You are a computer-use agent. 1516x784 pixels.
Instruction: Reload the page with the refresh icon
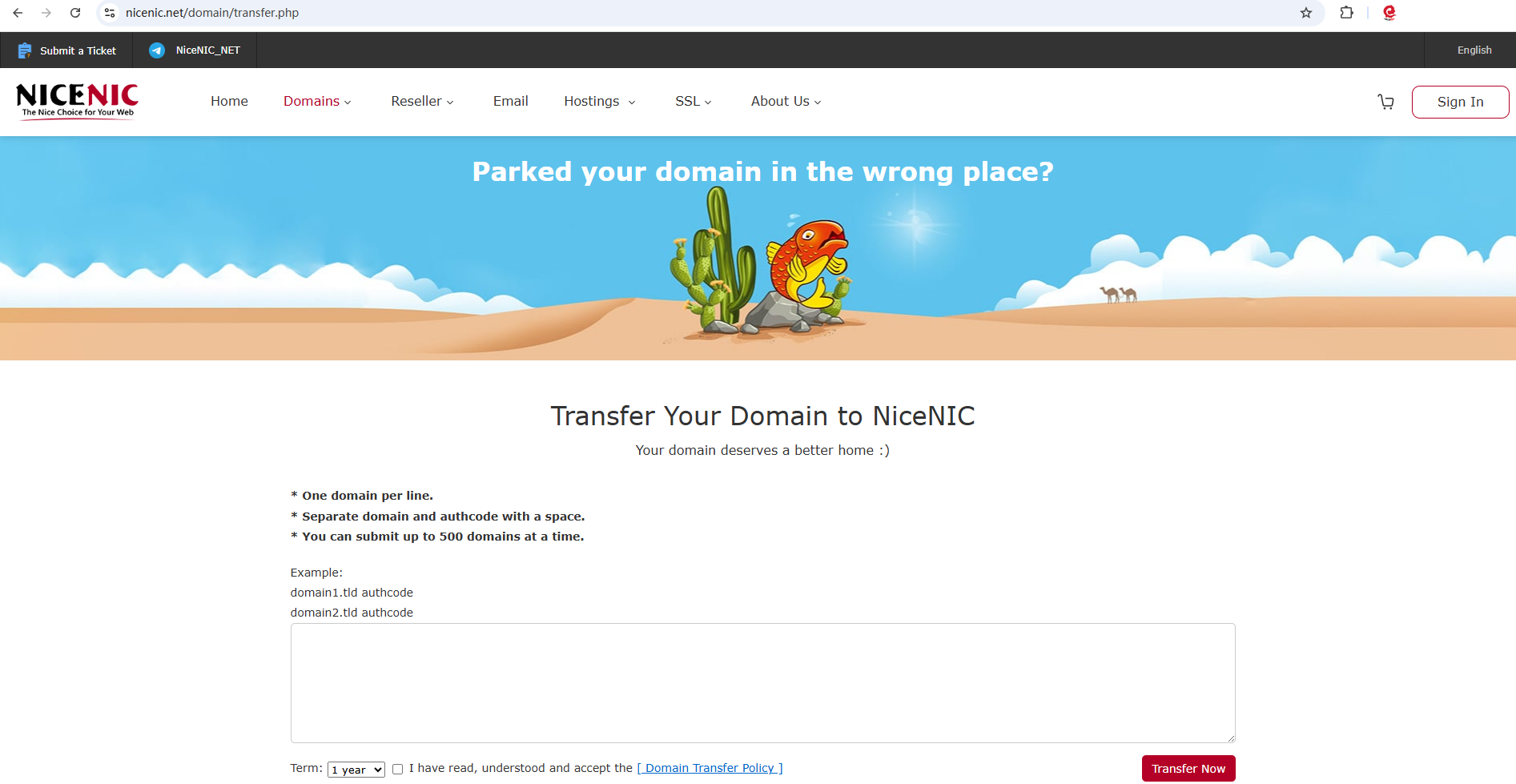tap(75, 13)
